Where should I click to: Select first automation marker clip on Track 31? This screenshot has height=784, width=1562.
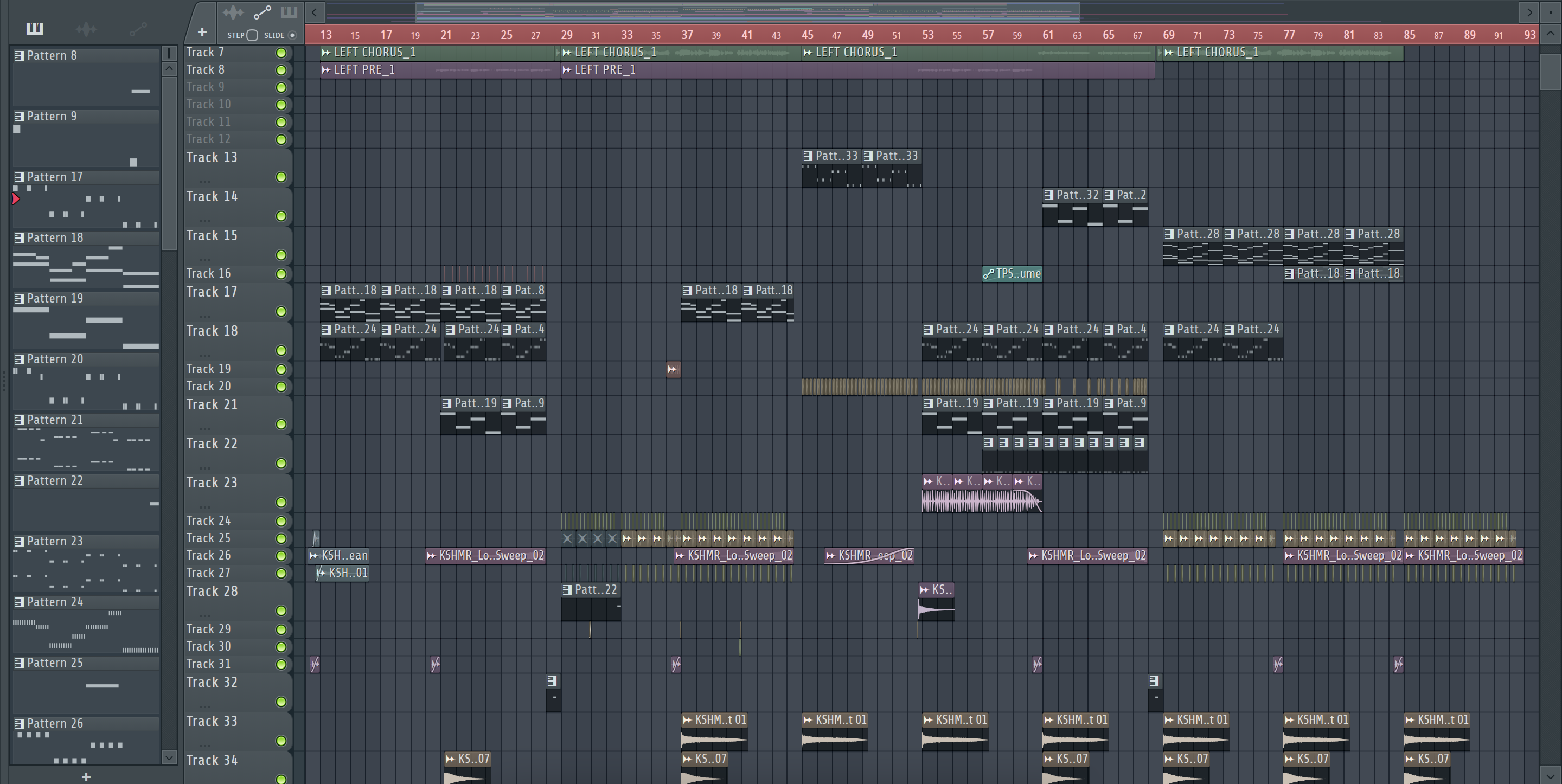point(315,665)
